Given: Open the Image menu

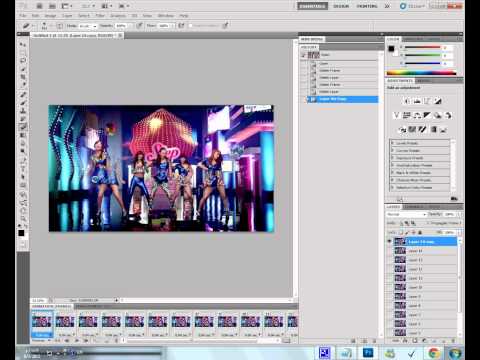Looking at the screenshot, I should (x=50, y=16).
